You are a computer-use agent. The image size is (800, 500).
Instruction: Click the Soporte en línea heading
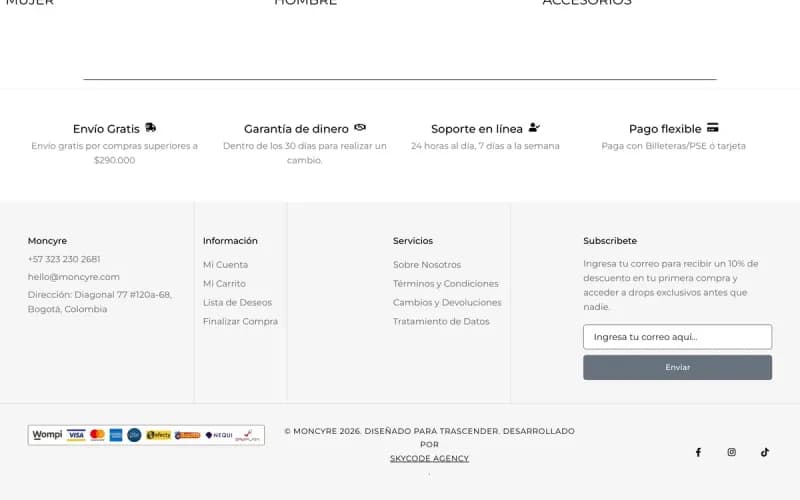point(477,129)
